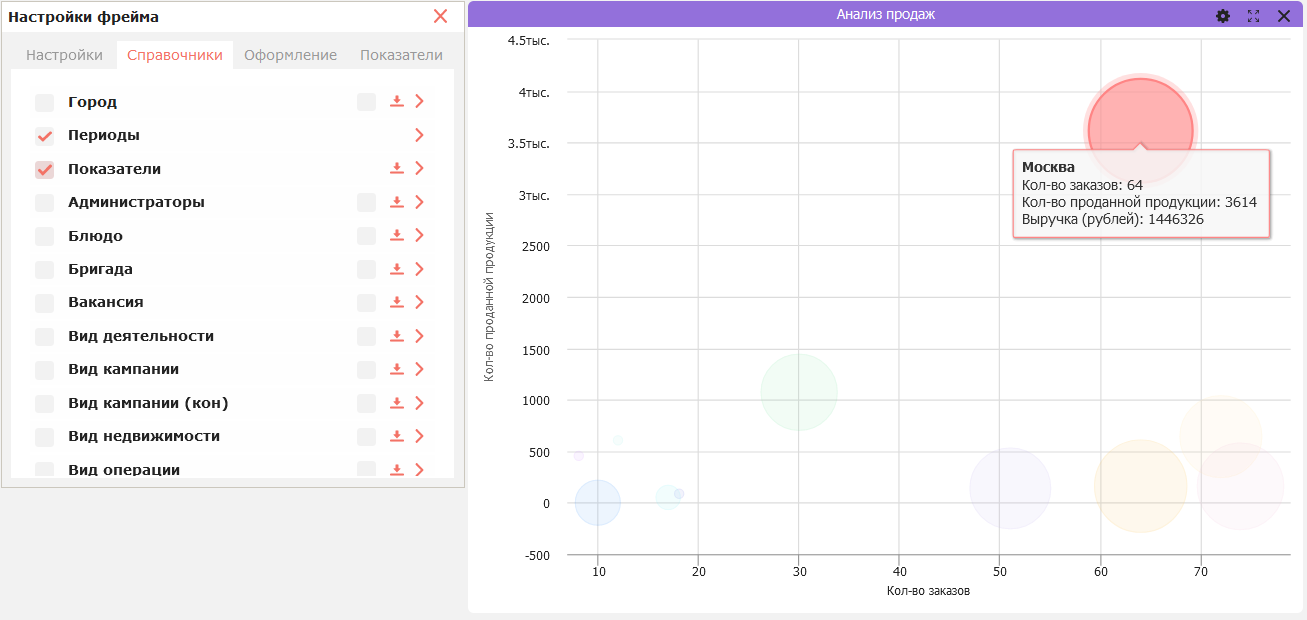Check the main Вакансия checkbox
Viewport: 1307px width, 620px height.
(x=45, y=303)
